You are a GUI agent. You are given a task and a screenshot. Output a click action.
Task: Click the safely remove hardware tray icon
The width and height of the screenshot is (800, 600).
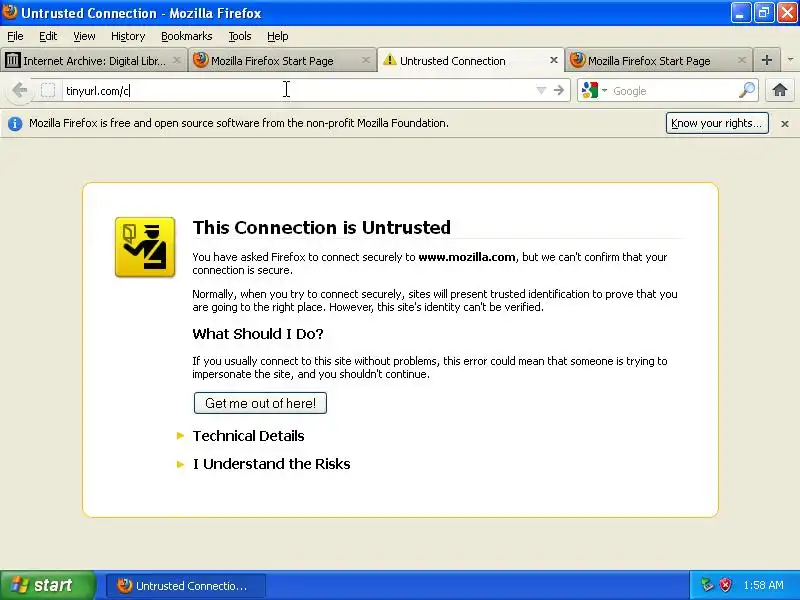click(x=707, y=585)
